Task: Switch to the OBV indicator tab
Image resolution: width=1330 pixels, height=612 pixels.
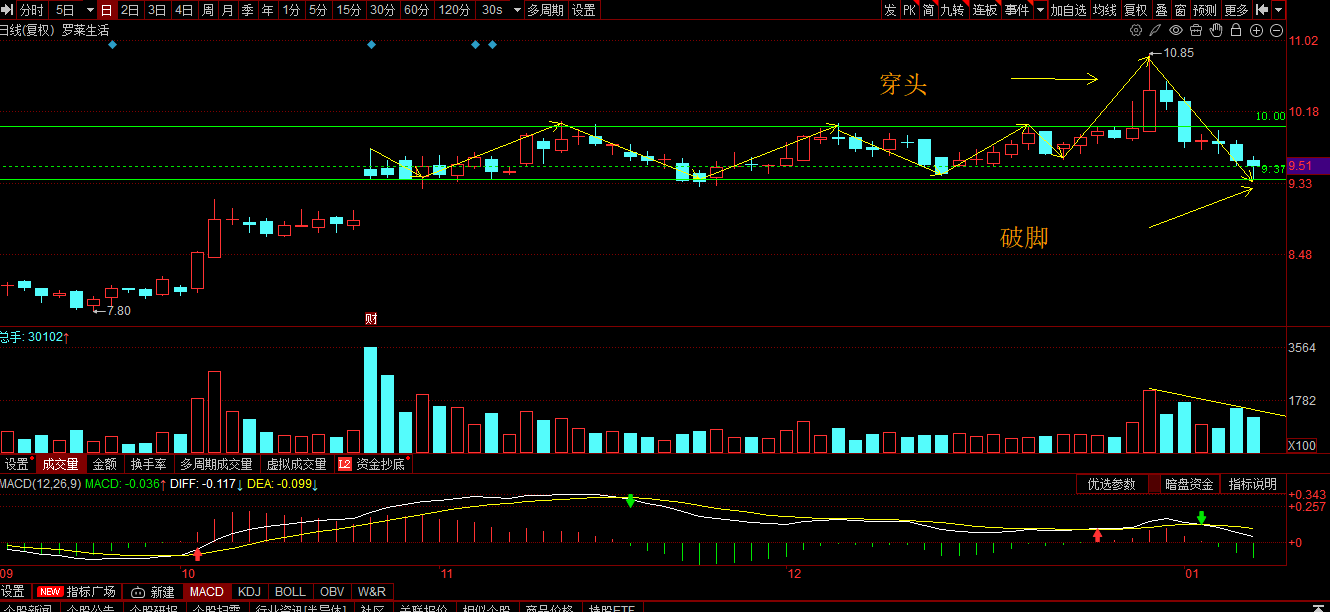Action: coord(332,592)
